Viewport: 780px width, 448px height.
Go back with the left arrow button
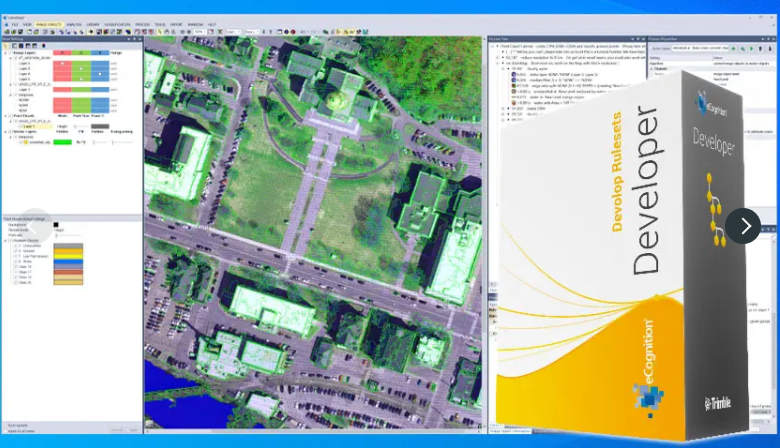pos(35,226)
